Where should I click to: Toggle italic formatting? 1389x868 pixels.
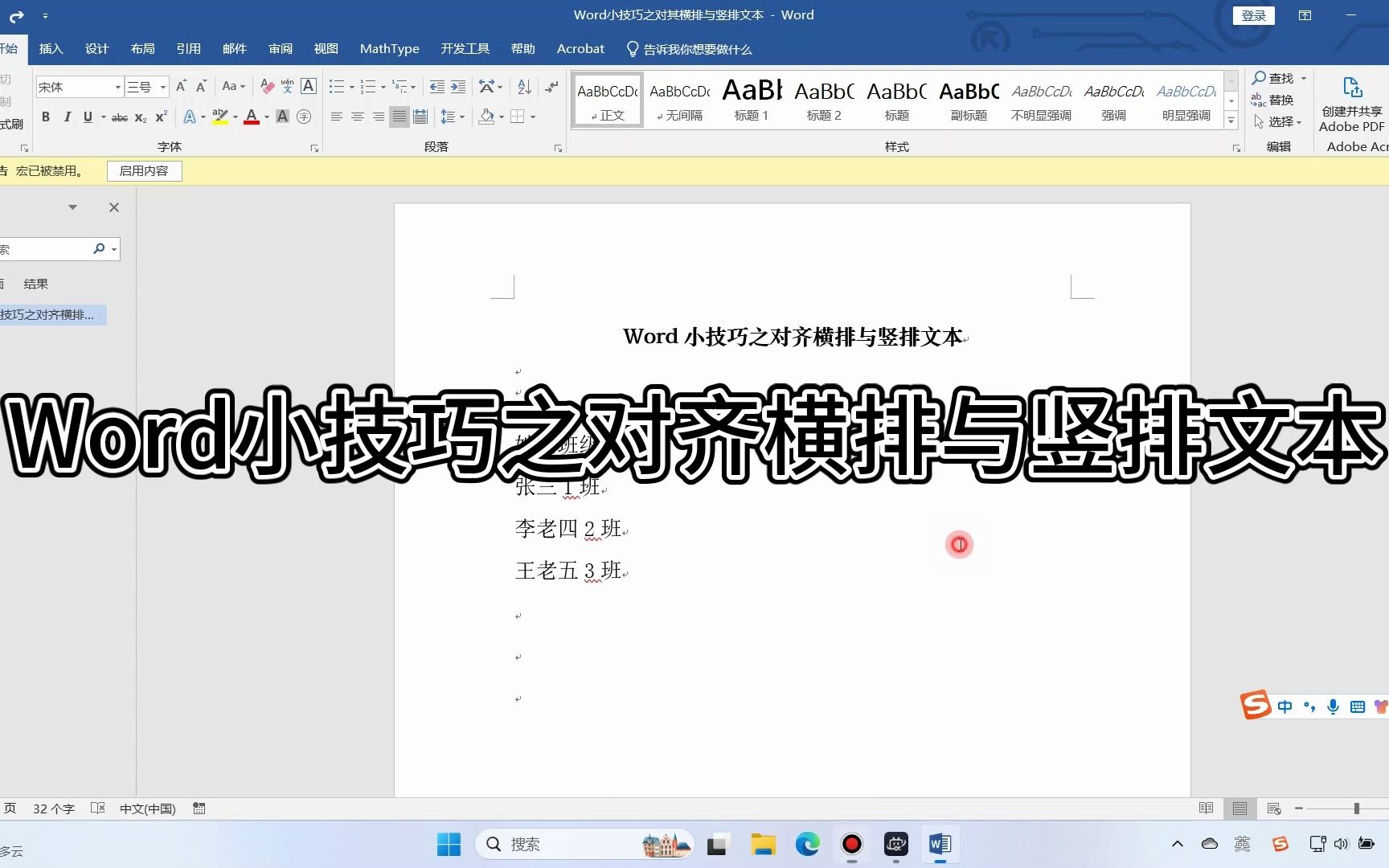tap(68, 117)
